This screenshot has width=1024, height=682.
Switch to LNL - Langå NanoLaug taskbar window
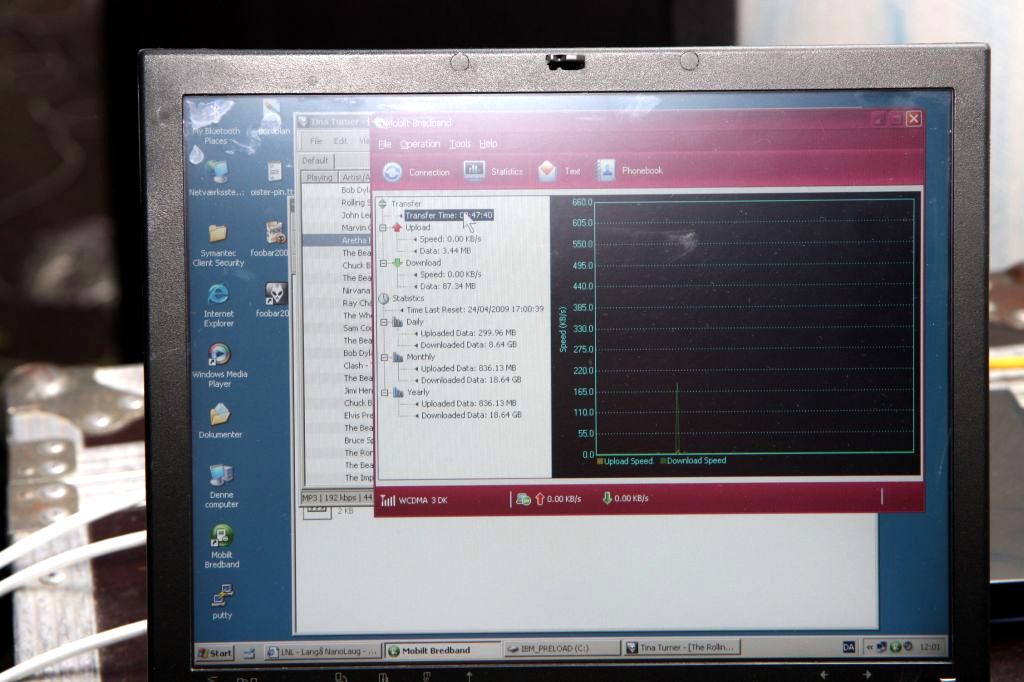coord(323,651)
